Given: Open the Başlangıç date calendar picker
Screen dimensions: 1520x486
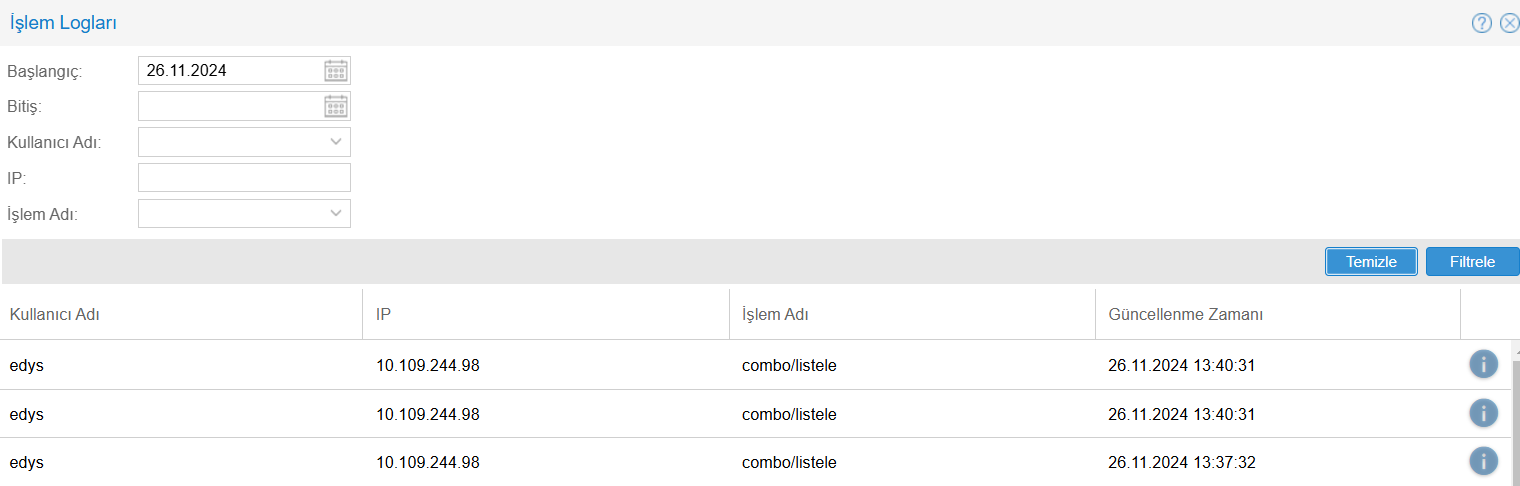Looking at the screenshot, I should click(x=336, y=71).
